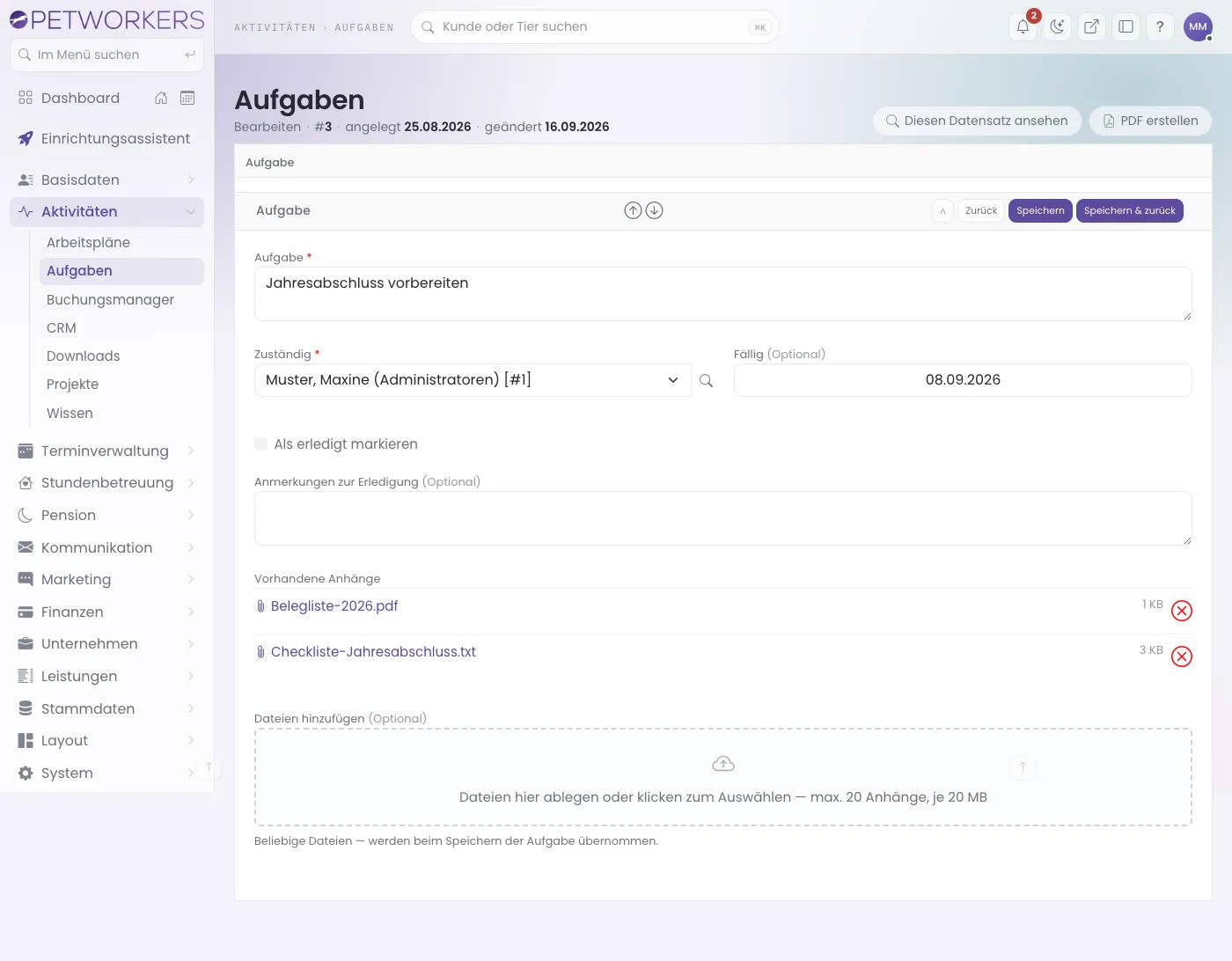Click the magnifier next to Zuständig

click(x=706, y=380)
